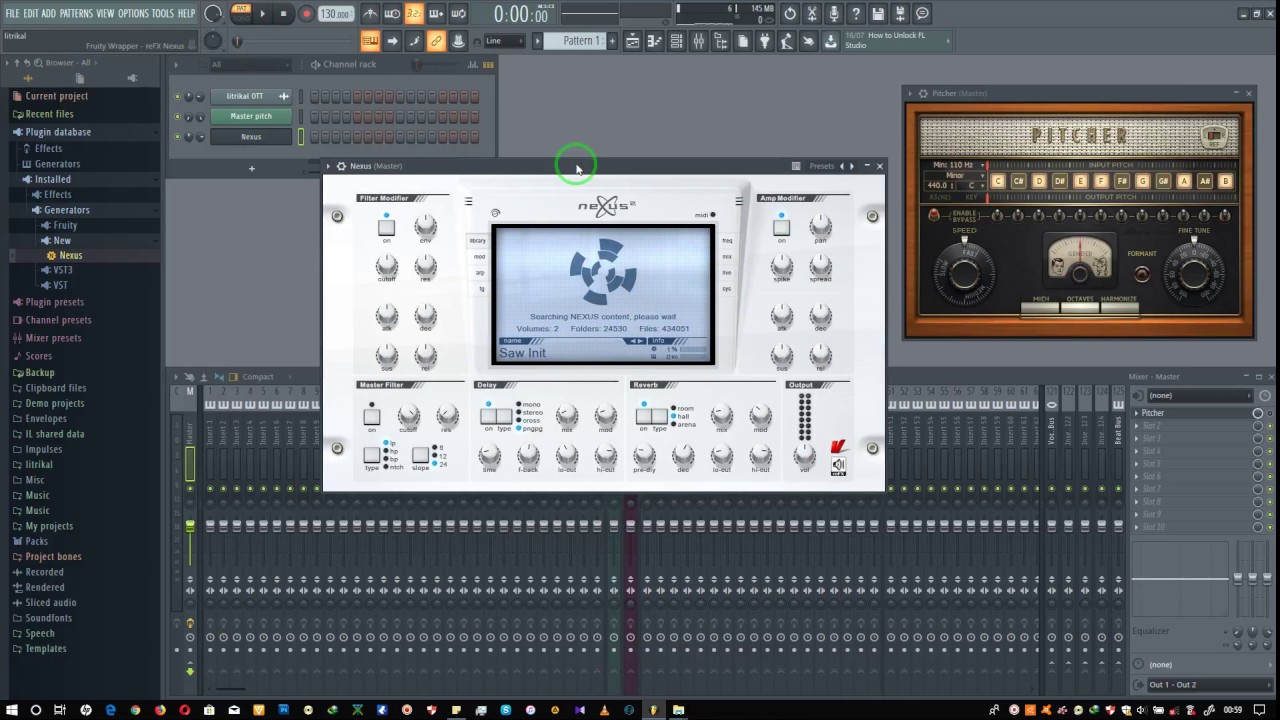Click the Pitcher F# note button
1280x720 pixels.
[1122, 181]
